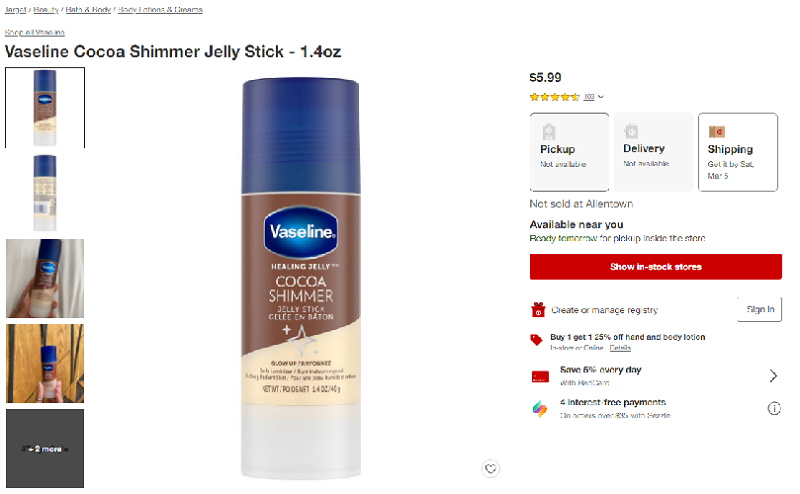Select the Shipping fulfillment option
The image size is (800, 494).
(x=738, y=152)
